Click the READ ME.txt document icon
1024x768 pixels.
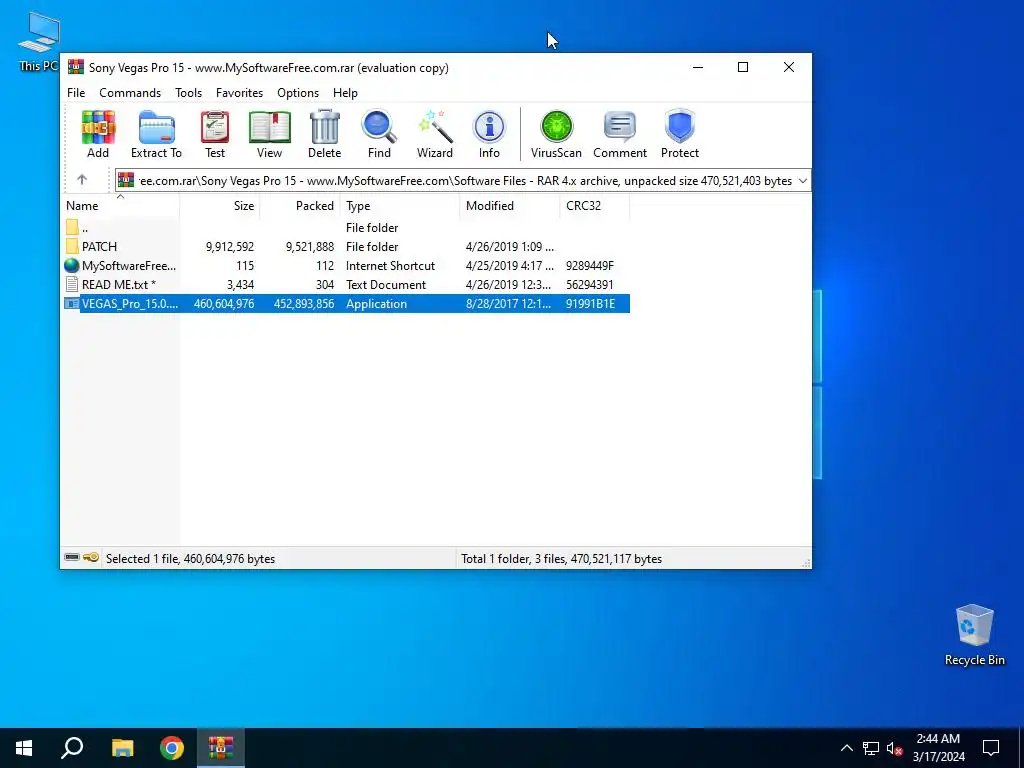[72, 285]
